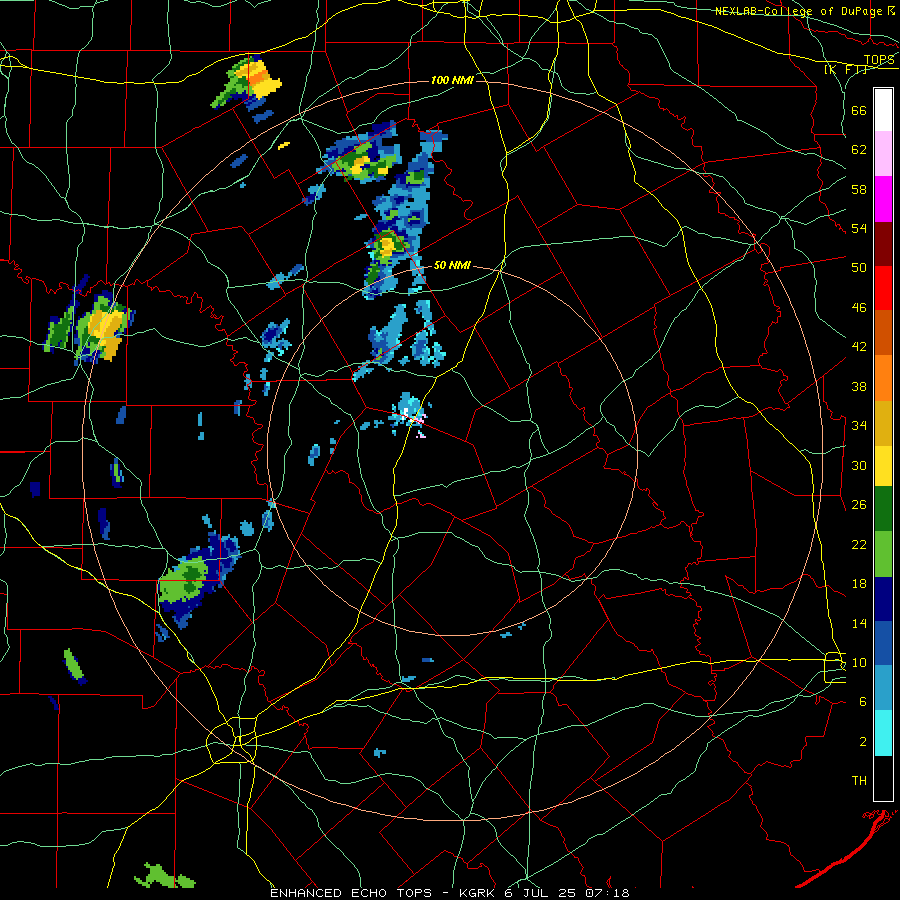This screenshot has width=900, height=900.
Task: Click the "42" legend value
Action: 859,347
